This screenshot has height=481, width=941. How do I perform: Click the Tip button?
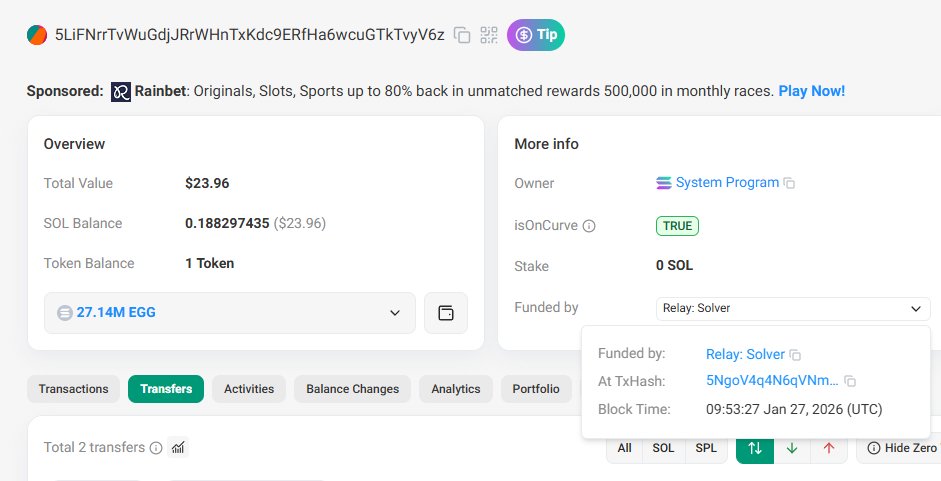click(x=536, y=35)
